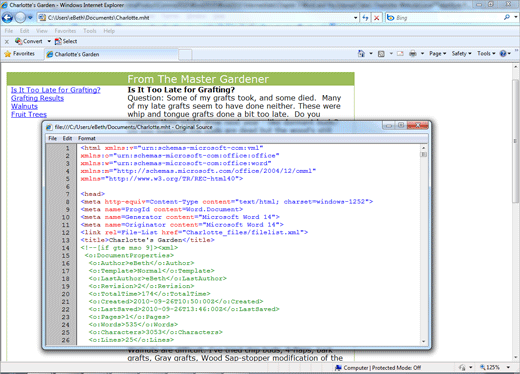Viewport: 520px width, 374px height.
Task: Click the red Stop loading icon
Action: [x=377, y=18]
